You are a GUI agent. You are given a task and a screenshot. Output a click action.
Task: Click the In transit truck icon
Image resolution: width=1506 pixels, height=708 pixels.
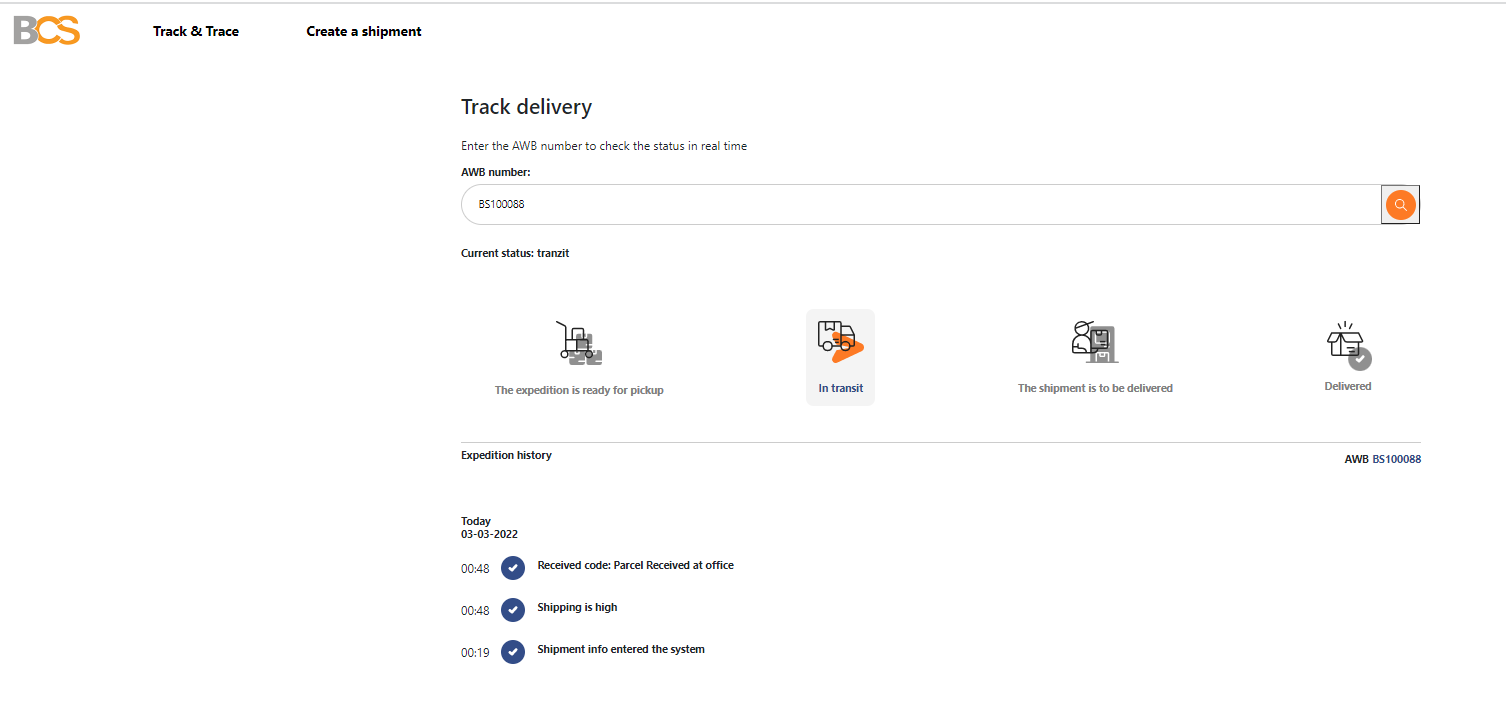(x=839, y=341)
